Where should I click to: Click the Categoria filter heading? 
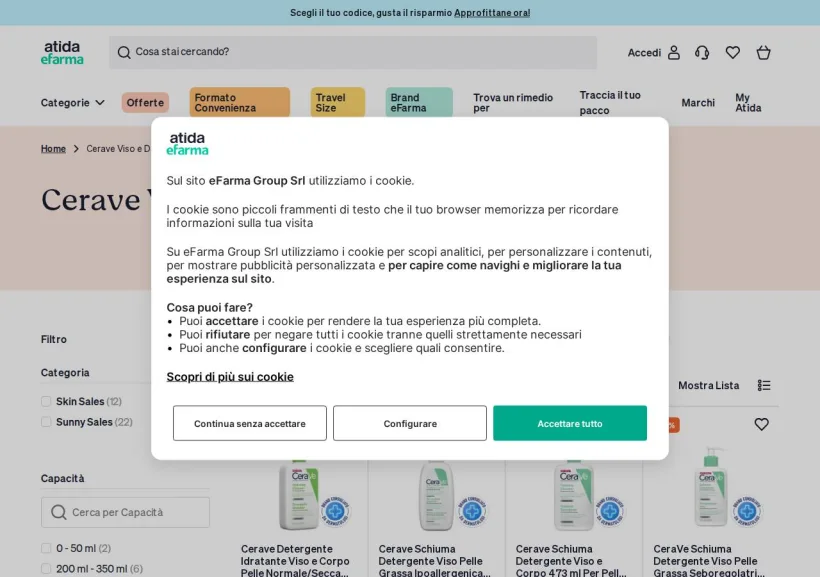65,372
